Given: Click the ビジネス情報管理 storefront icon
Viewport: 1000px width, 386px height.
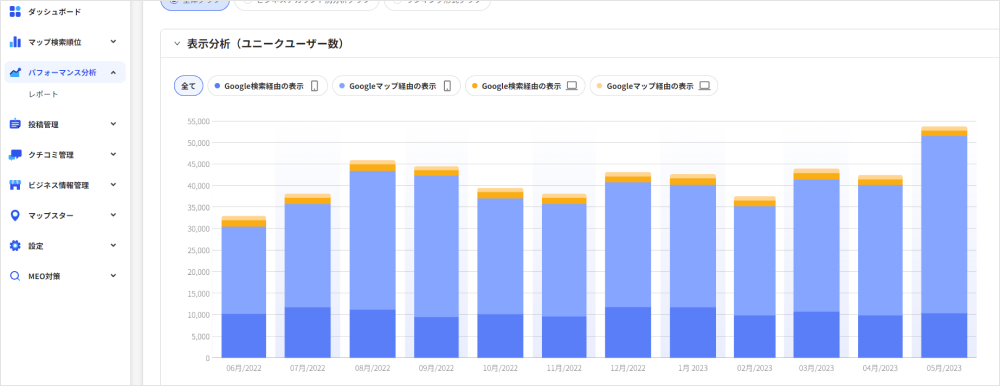Looking at the screenshot, I should (15, 185).
